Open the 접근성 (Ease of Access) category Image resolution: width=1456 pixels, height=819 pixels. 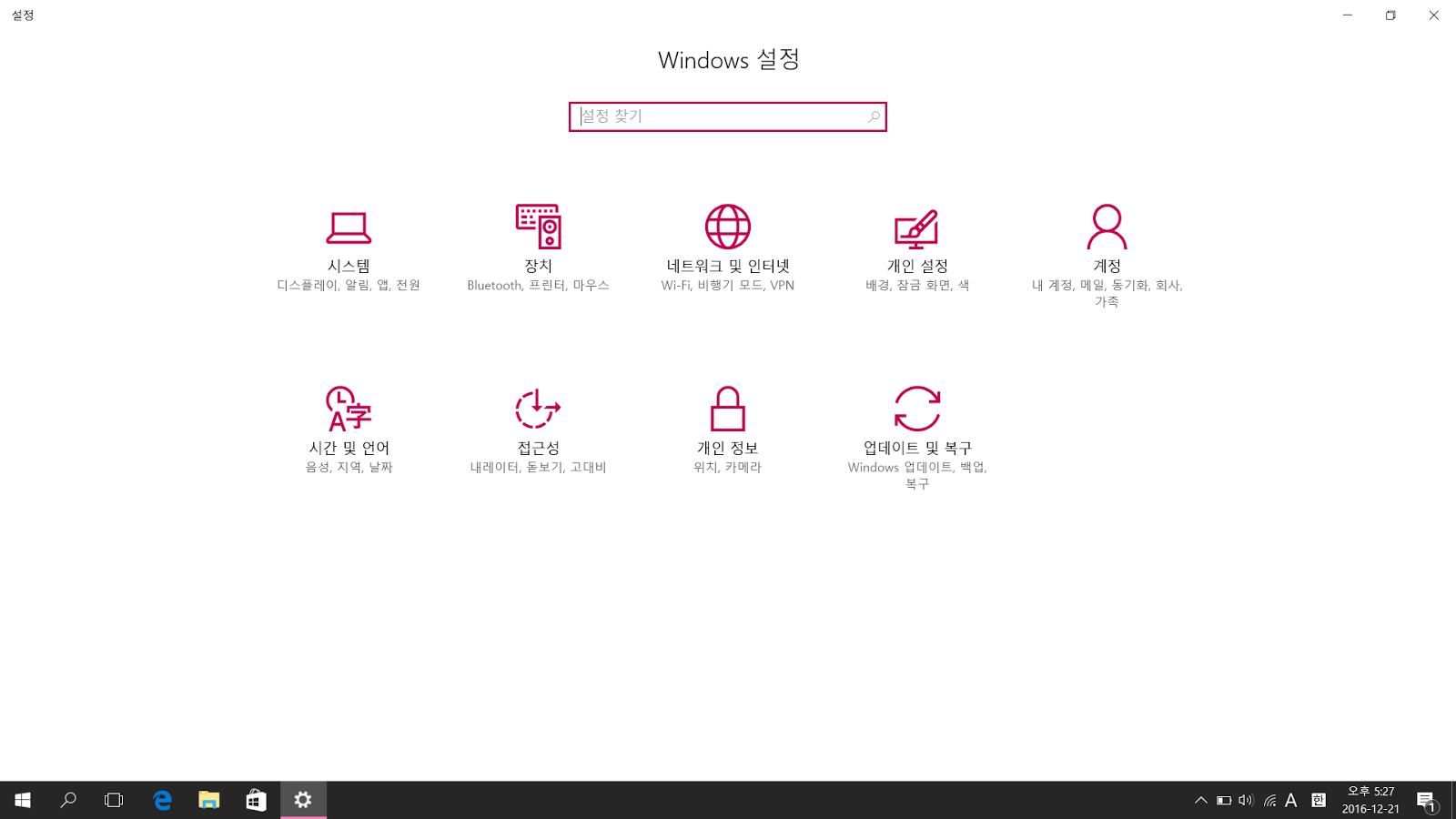[x=538, y=433]
